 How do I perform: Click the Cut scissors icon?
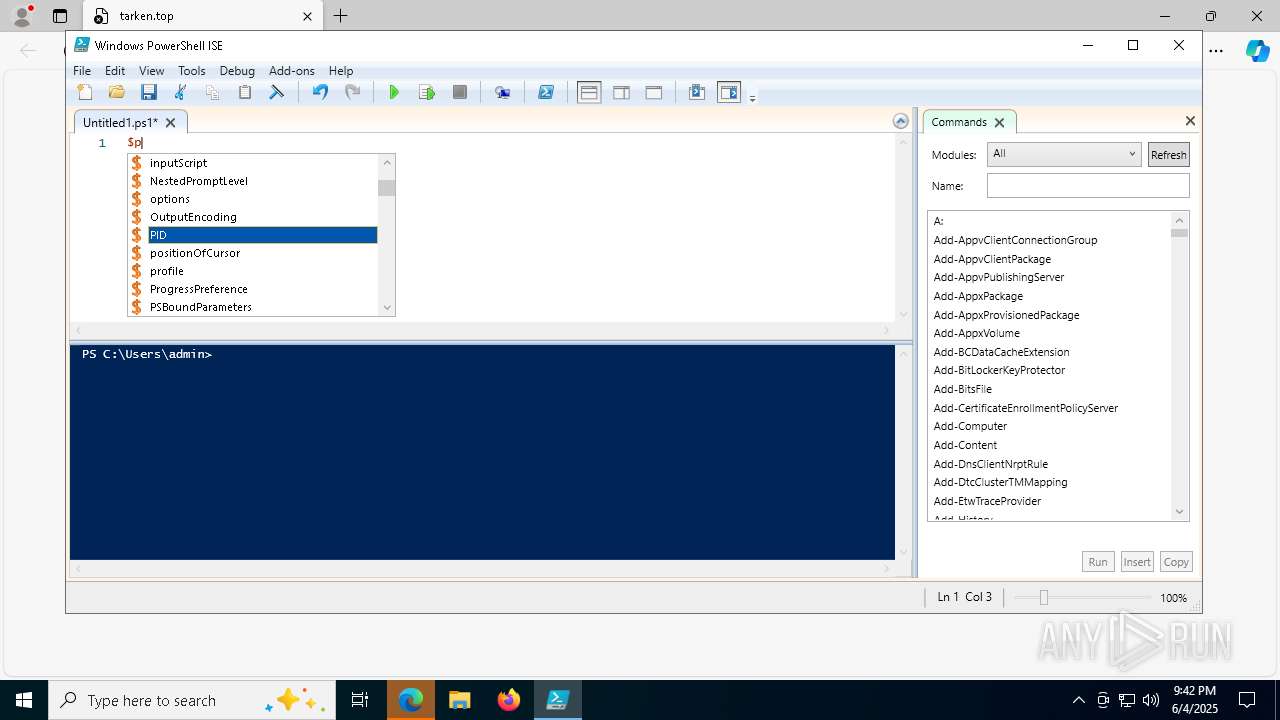(181, 92)
